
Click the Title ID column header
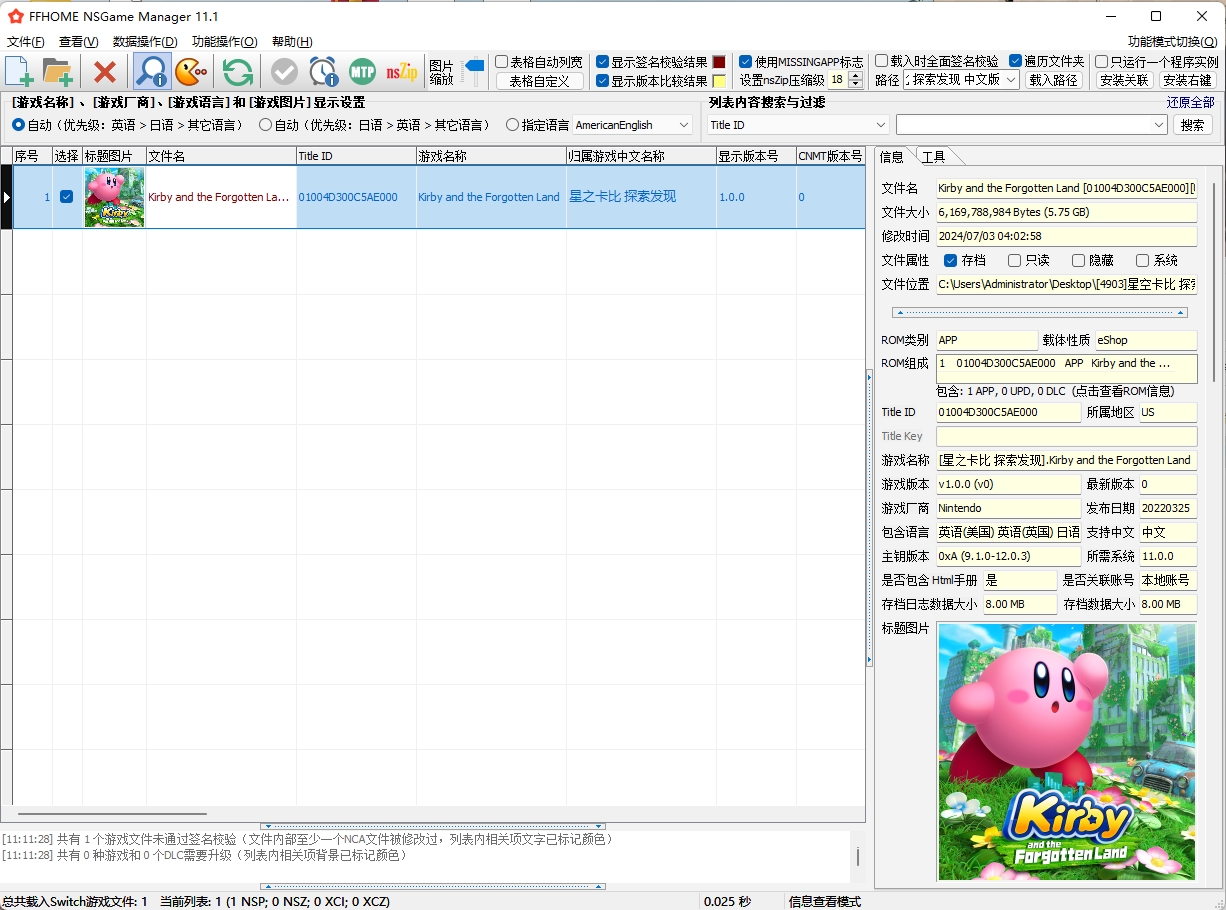click(x=356, y=156)
